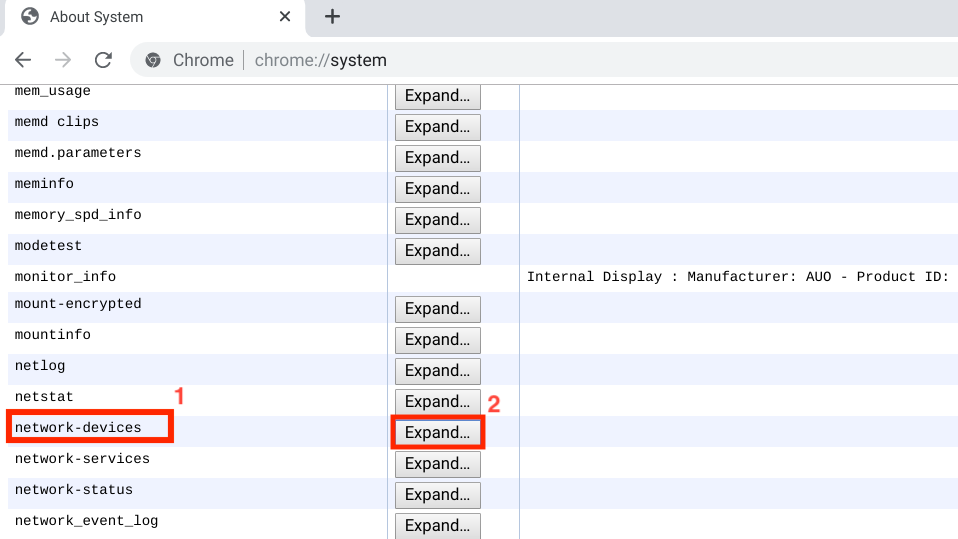Expand the modetest entry
Viewport: 958px width, 539px height.
click(x=437, y=251)
